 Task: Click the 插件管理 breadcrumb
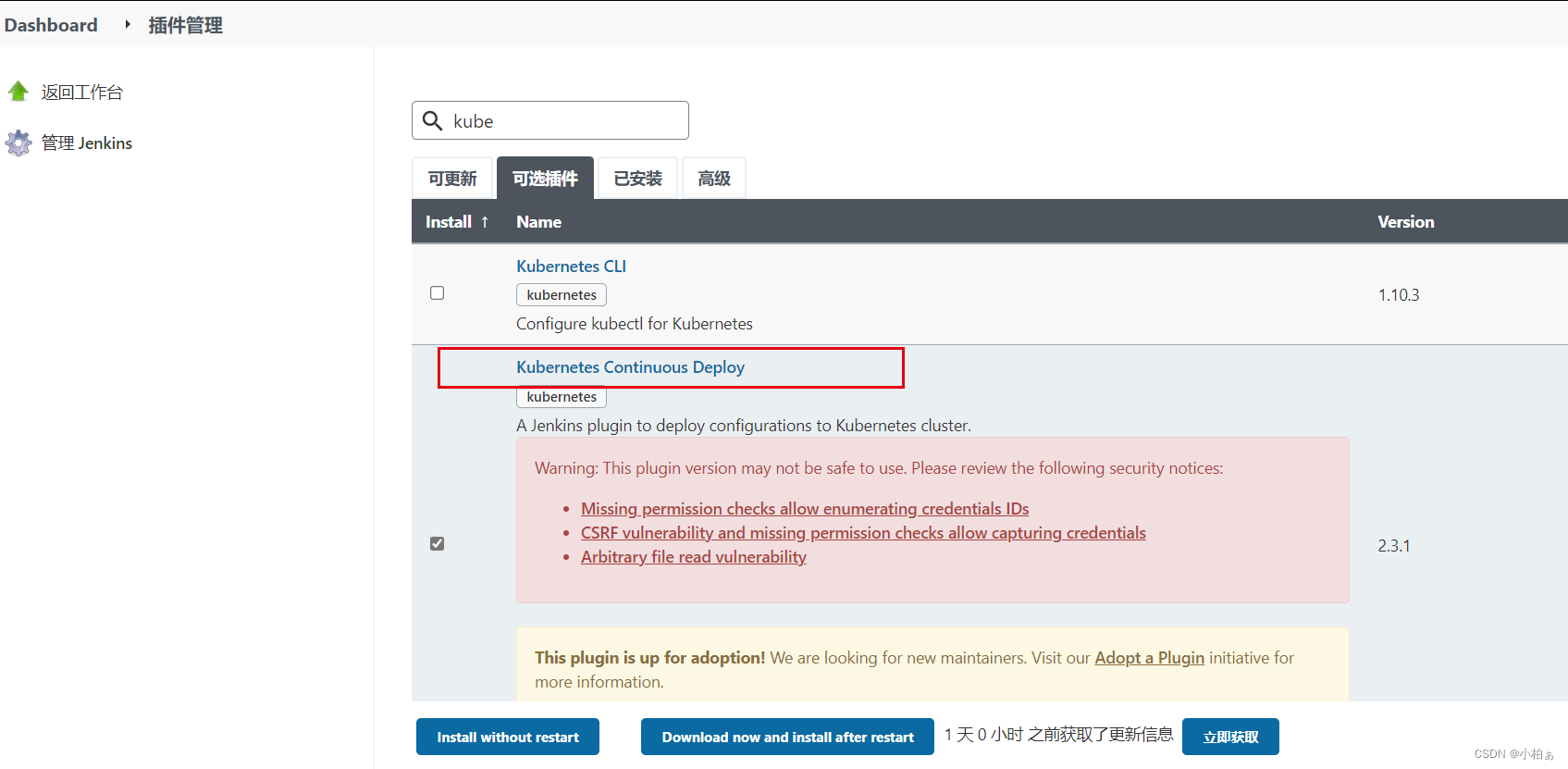(185, 25)
